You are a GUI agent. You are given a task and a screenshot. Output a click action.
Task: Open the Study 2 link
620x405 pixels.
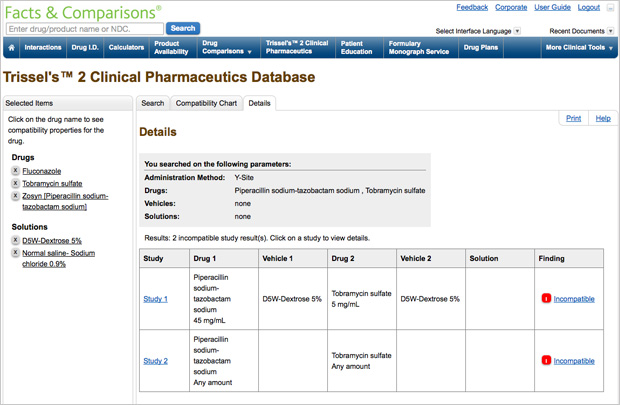pos(155,361)
